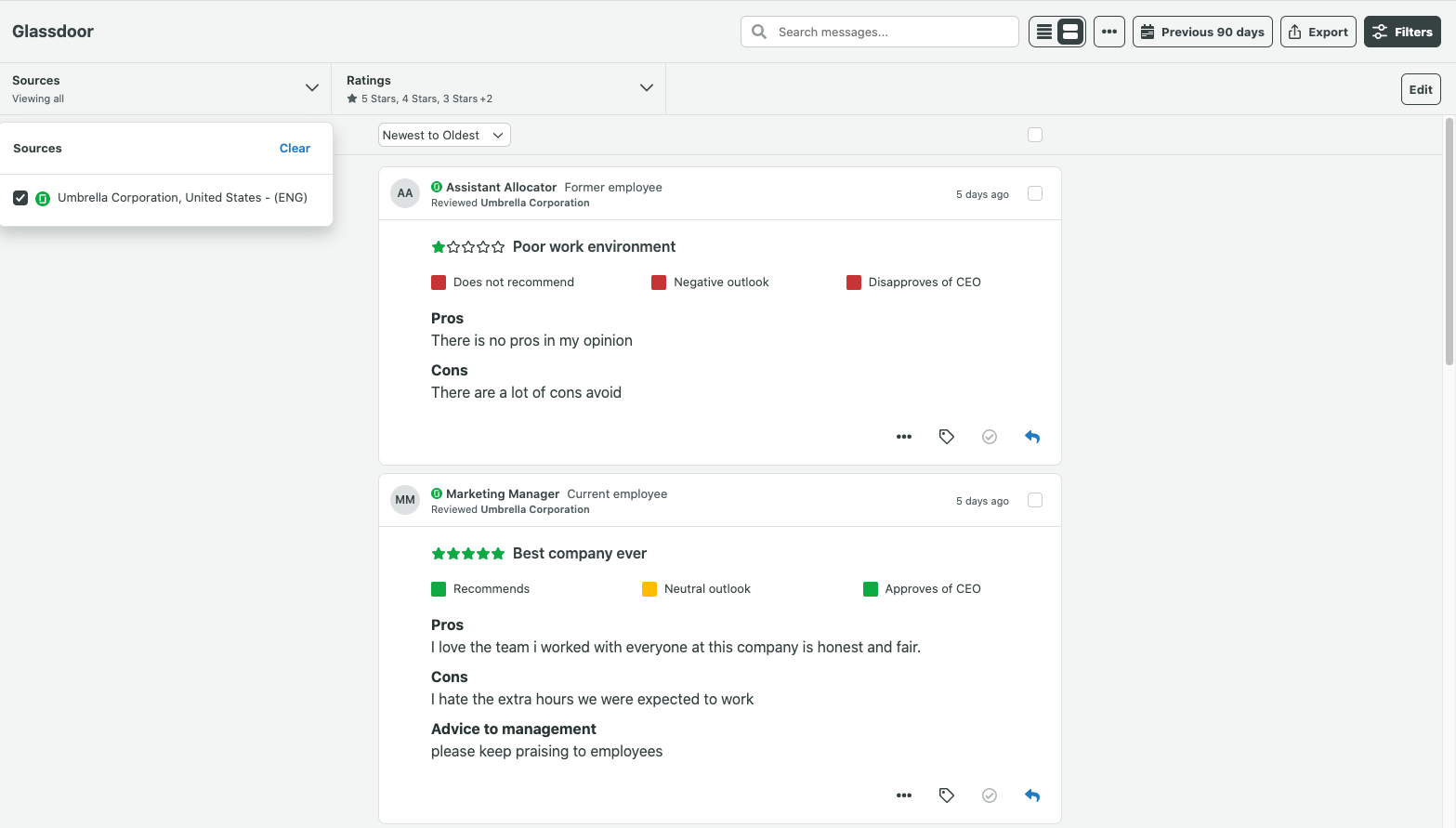Select all reviews with the top checkbox
Image resolution: width=1456 pixels, height=828 pixels.
coord(1034,134)
